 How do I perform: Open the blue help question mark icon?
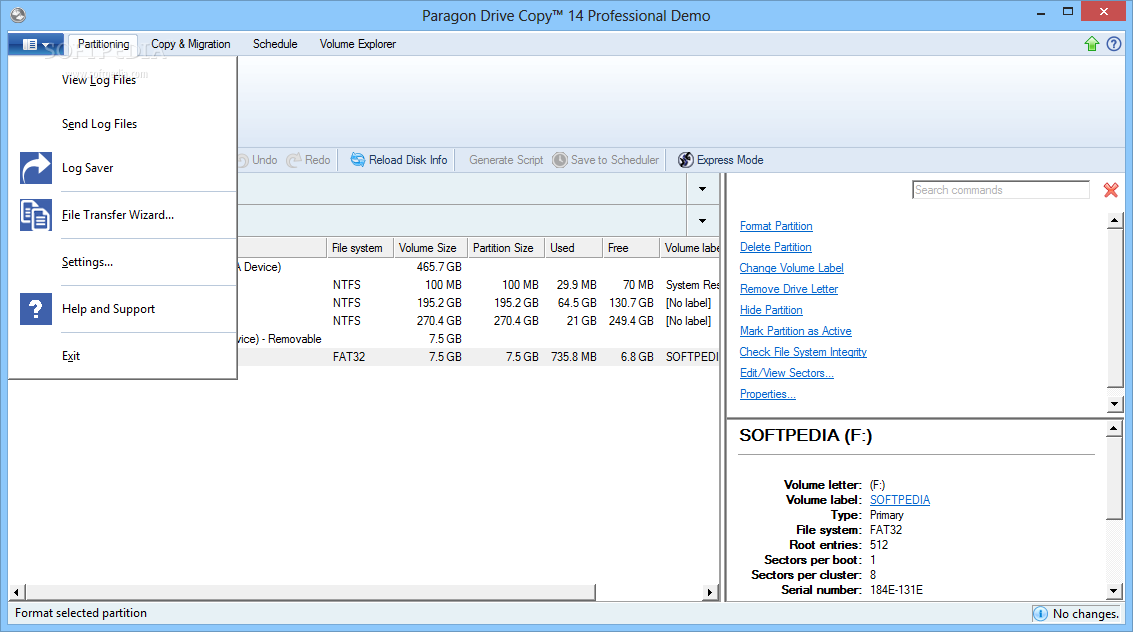point(1114,44)
